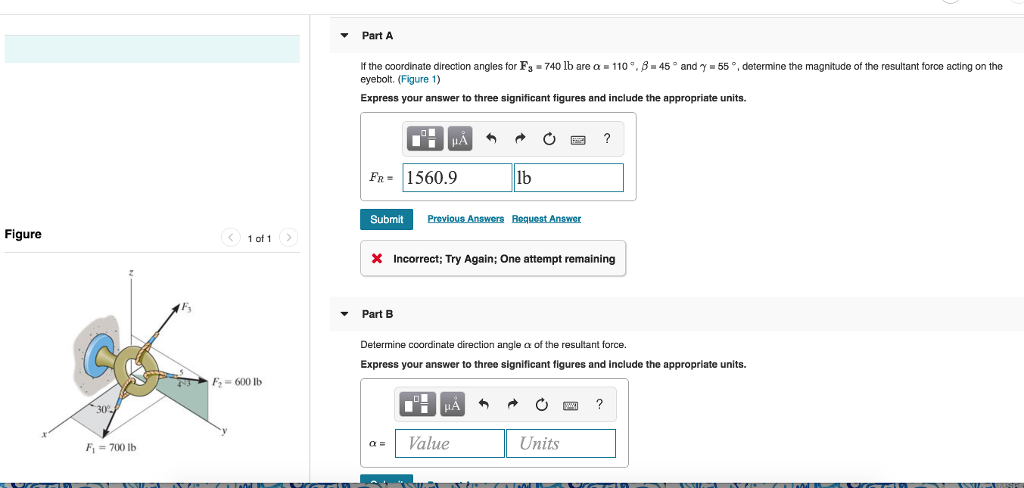Click the '1 of 1' figure counter text
This screenshot has width=1024, height=488.
click(260, 238)
